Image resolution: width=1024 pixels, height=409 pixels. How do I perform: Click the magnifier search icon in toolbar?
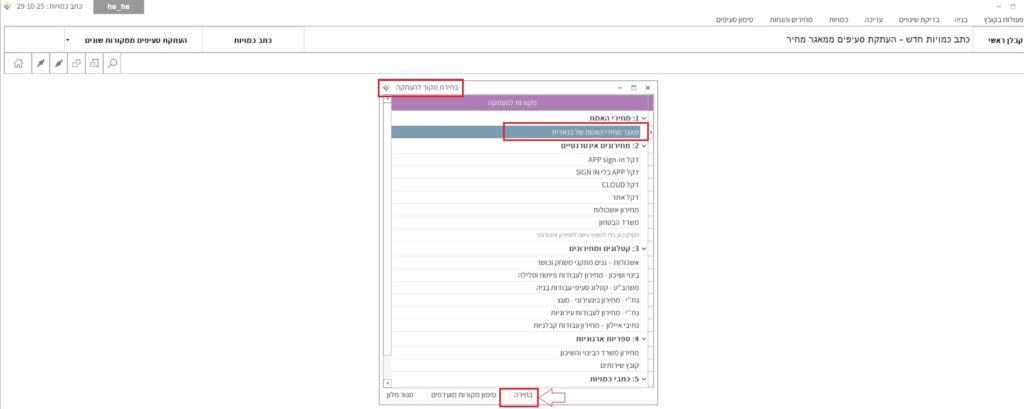(112, 63)
